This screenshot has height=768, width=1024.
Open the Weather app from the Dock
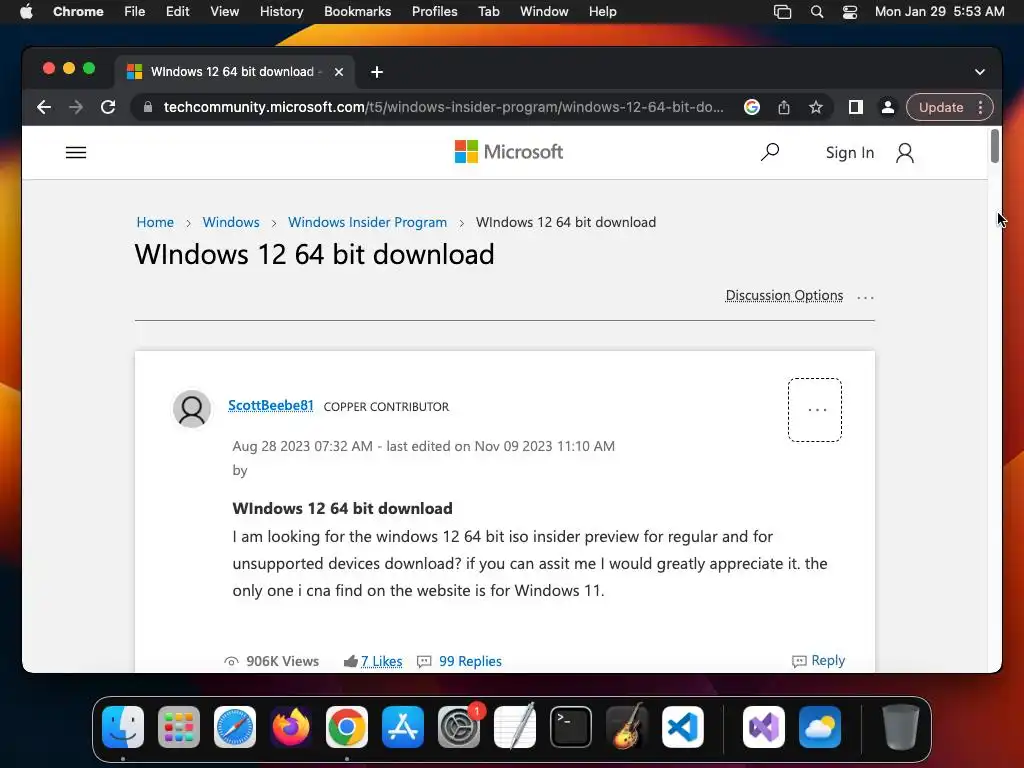820,727
